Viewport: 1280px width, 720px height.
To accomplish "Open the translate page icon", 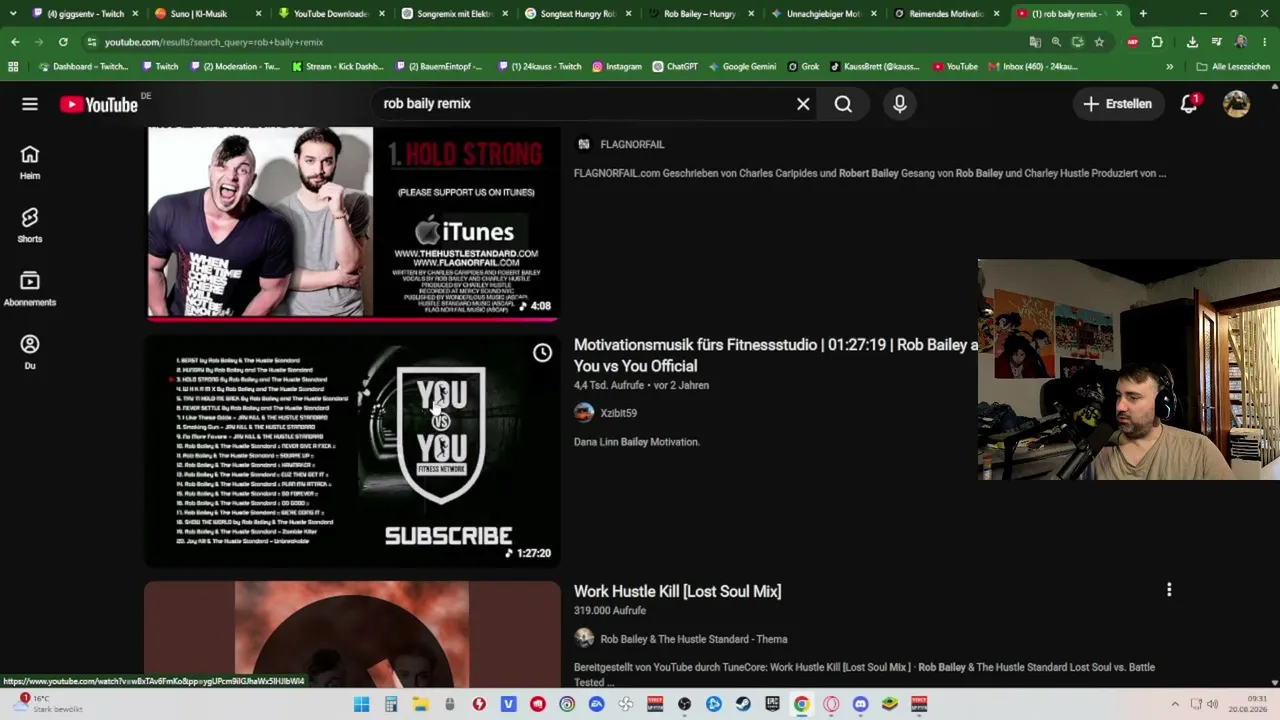I will click(x=1035, y=42).
